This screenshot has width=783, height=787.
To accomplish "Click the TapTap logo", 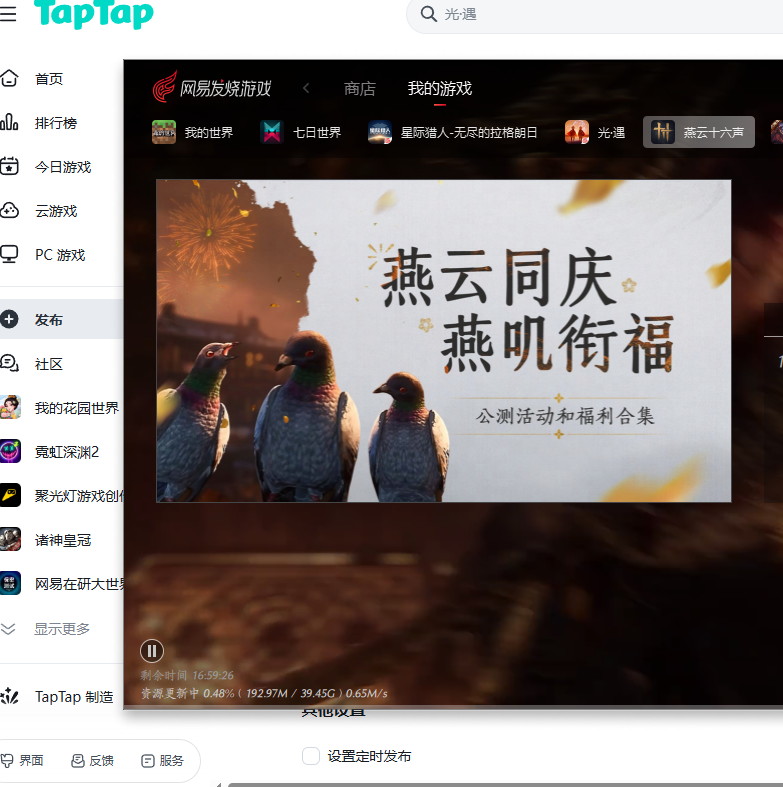I will 94,14.
